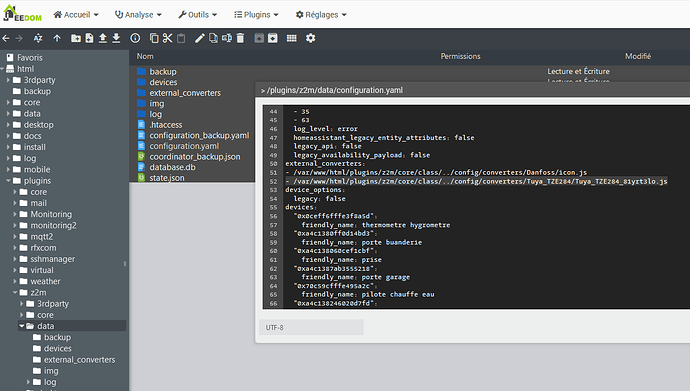Go up to the parent directory

coord(57,39)
